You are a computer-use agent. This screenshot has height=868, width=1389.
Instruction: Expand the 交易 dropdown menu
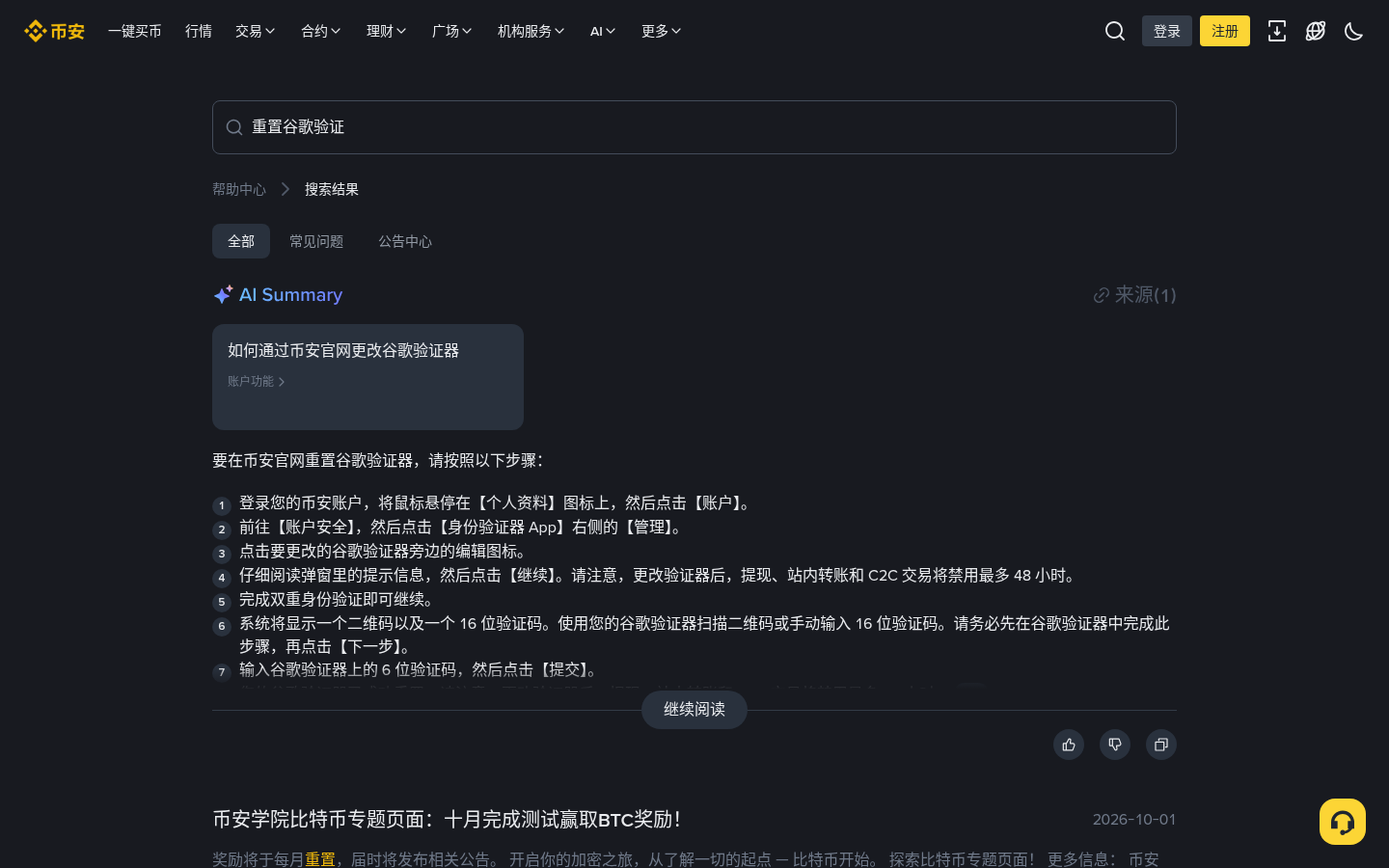click(255, 31)
